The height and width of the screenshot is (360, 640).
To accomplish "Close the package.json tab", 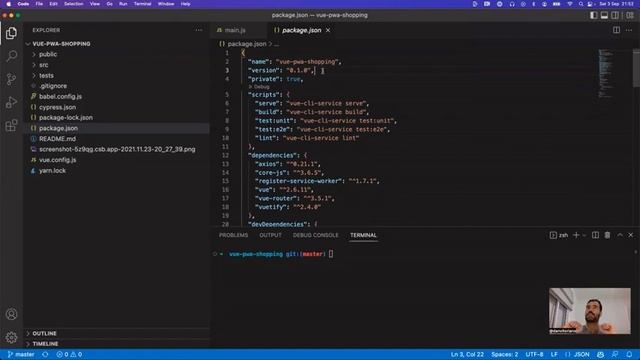I will coord(328,30).
